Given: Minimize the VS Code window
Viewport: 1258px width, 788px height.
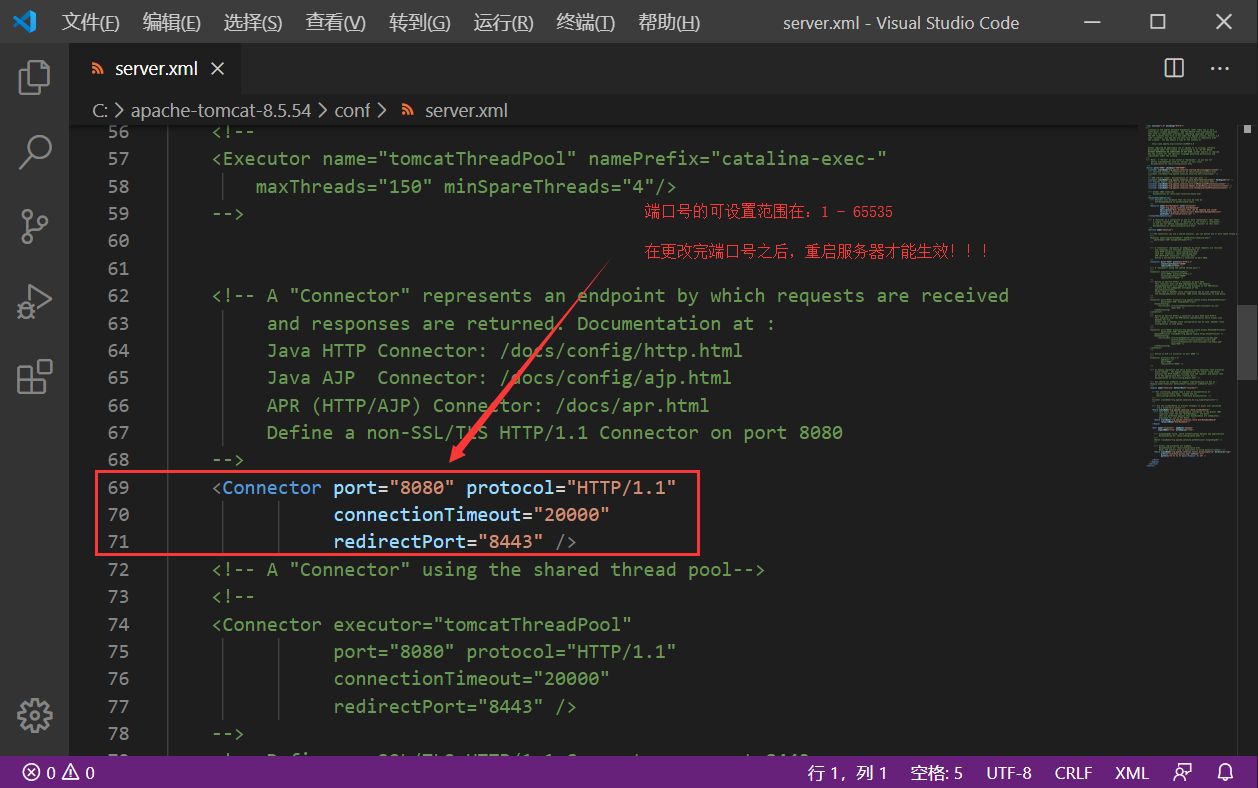Looking at the screenshot, I should tap(1092, 22).
